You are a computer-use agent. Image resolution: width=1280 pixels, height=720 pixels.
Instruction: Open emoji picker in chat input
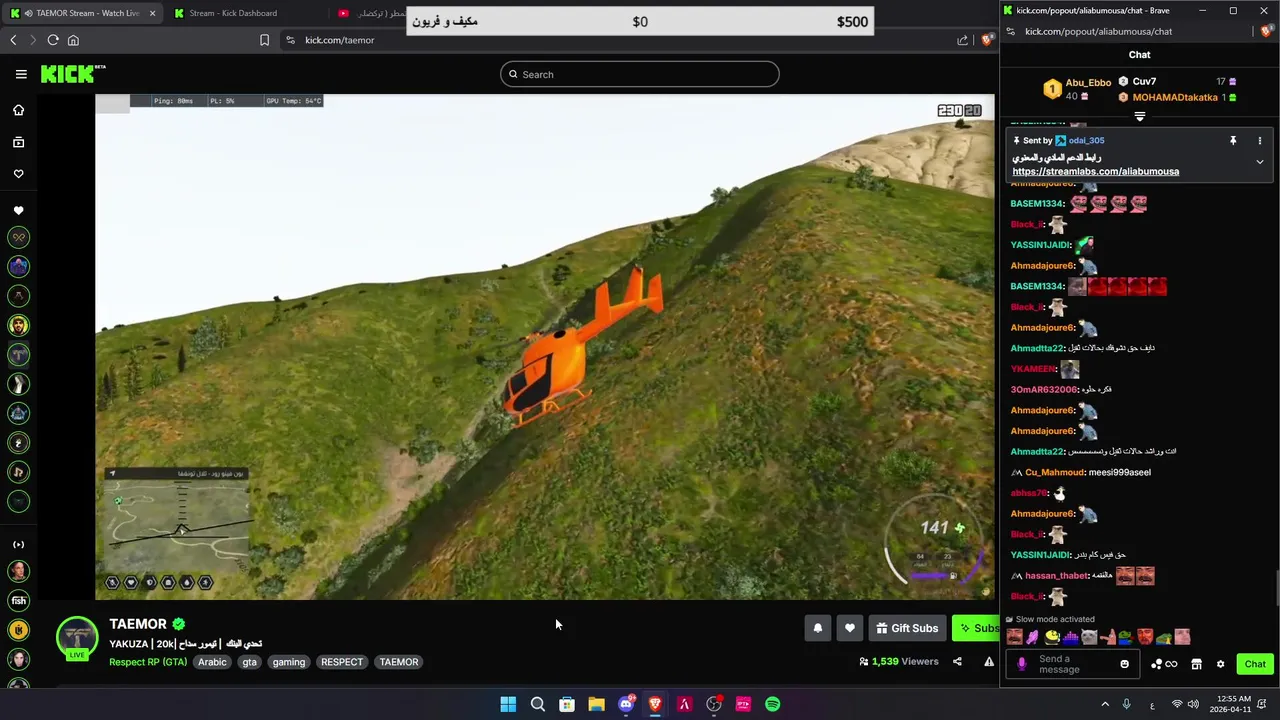[1124, 664]
